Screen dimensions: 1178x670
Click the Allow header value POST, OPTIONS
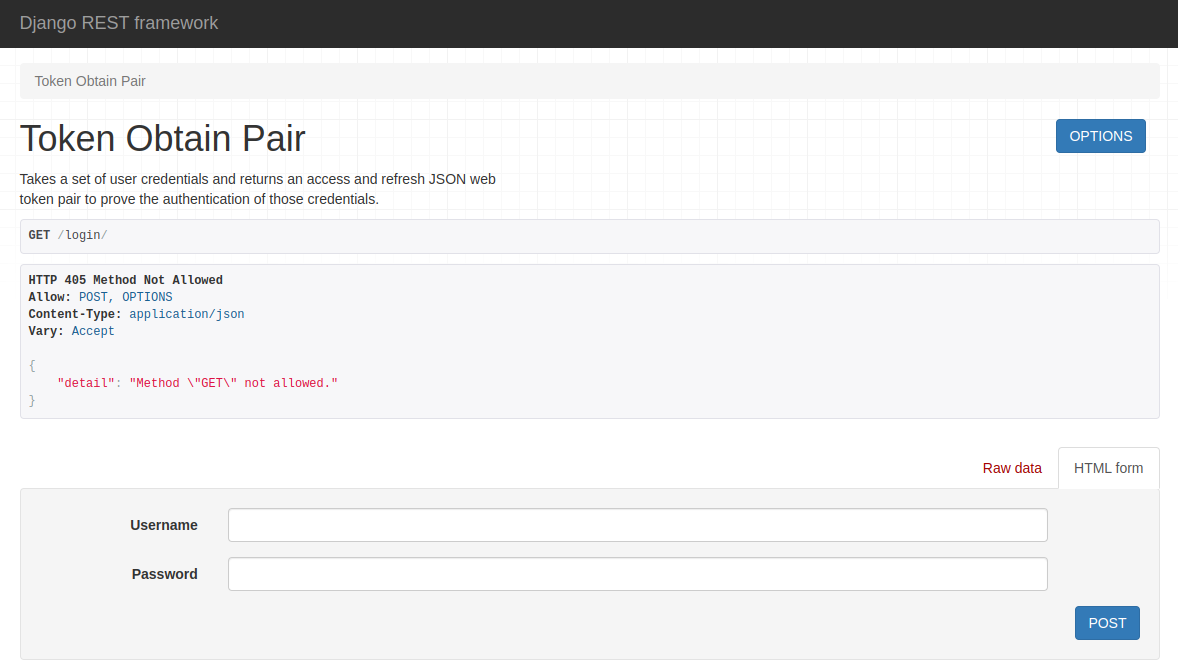(125, 297)
